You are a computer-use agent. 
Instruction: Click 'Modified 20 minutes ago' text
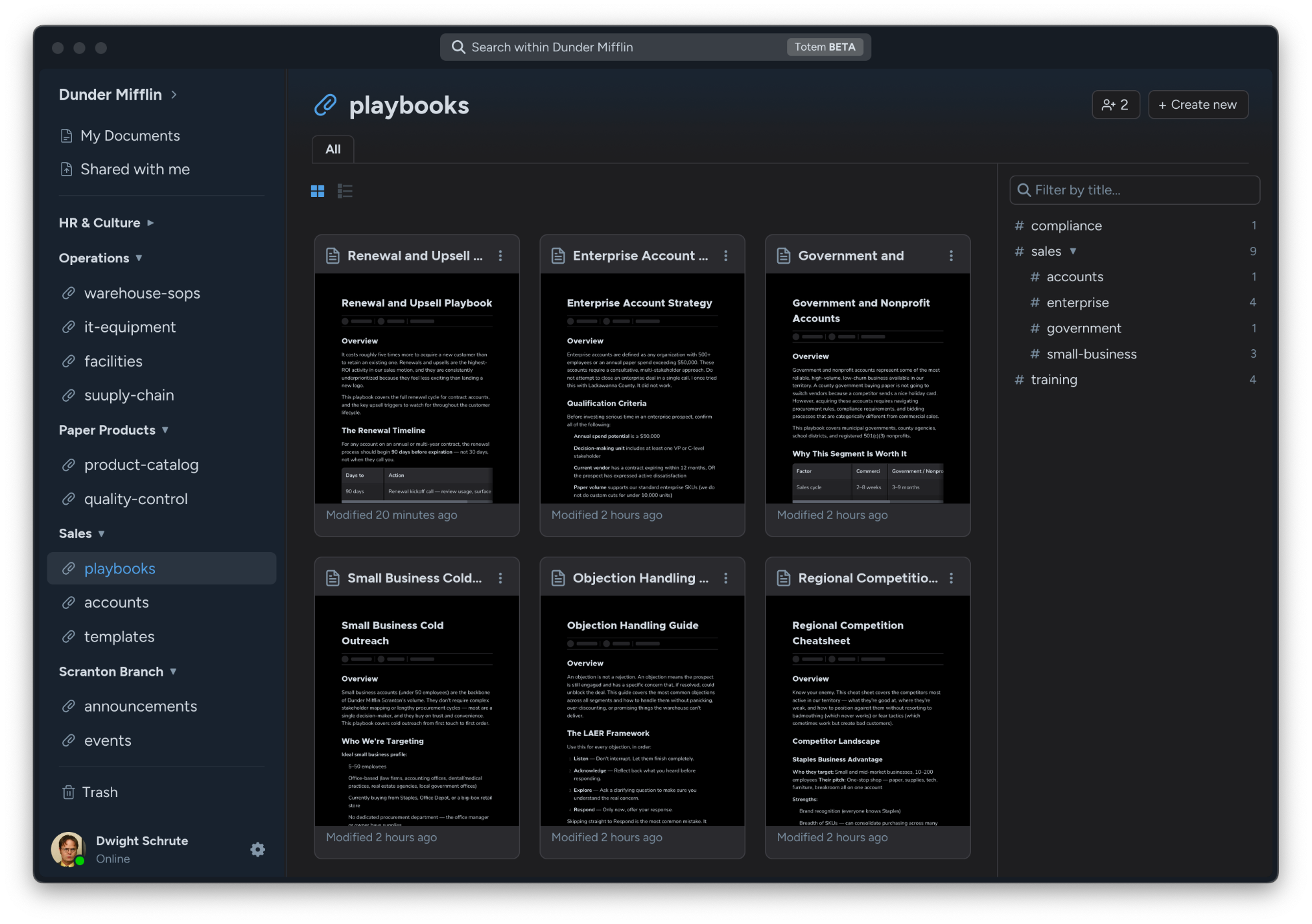pos(392,515)
